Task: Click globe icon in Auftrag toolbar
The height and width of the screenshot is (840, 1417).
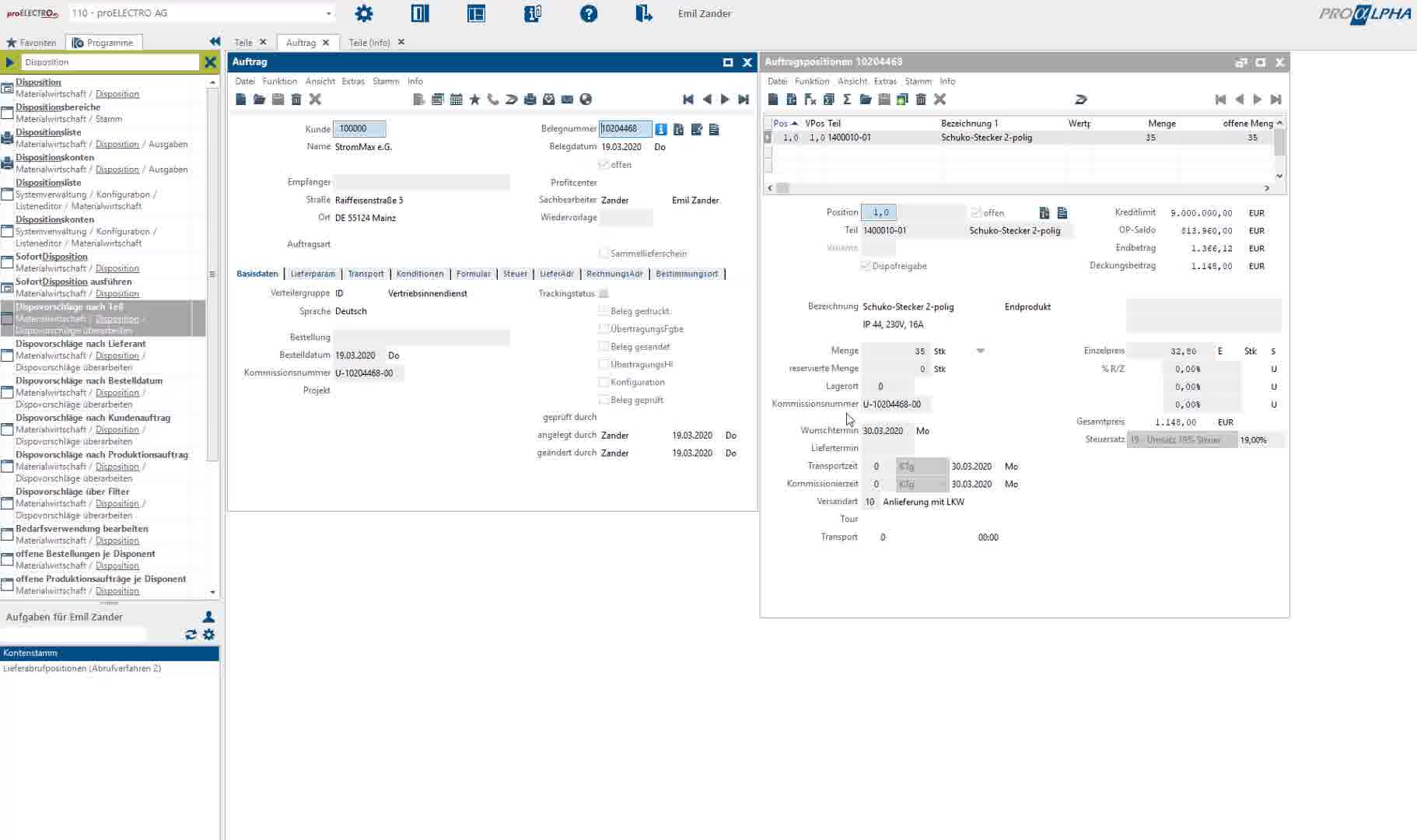Action: point(586,100)
